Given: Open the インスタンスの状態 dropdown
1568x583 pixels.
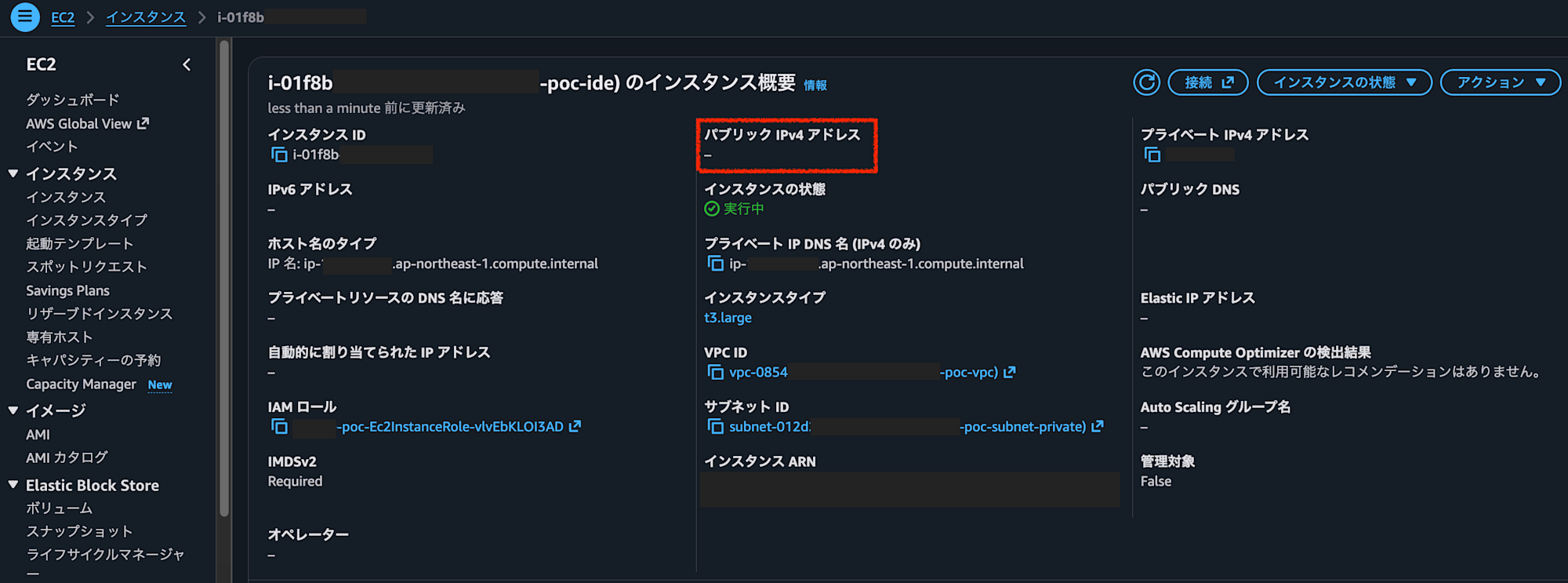Looking at the screenshot, I should coord(1345,82).
